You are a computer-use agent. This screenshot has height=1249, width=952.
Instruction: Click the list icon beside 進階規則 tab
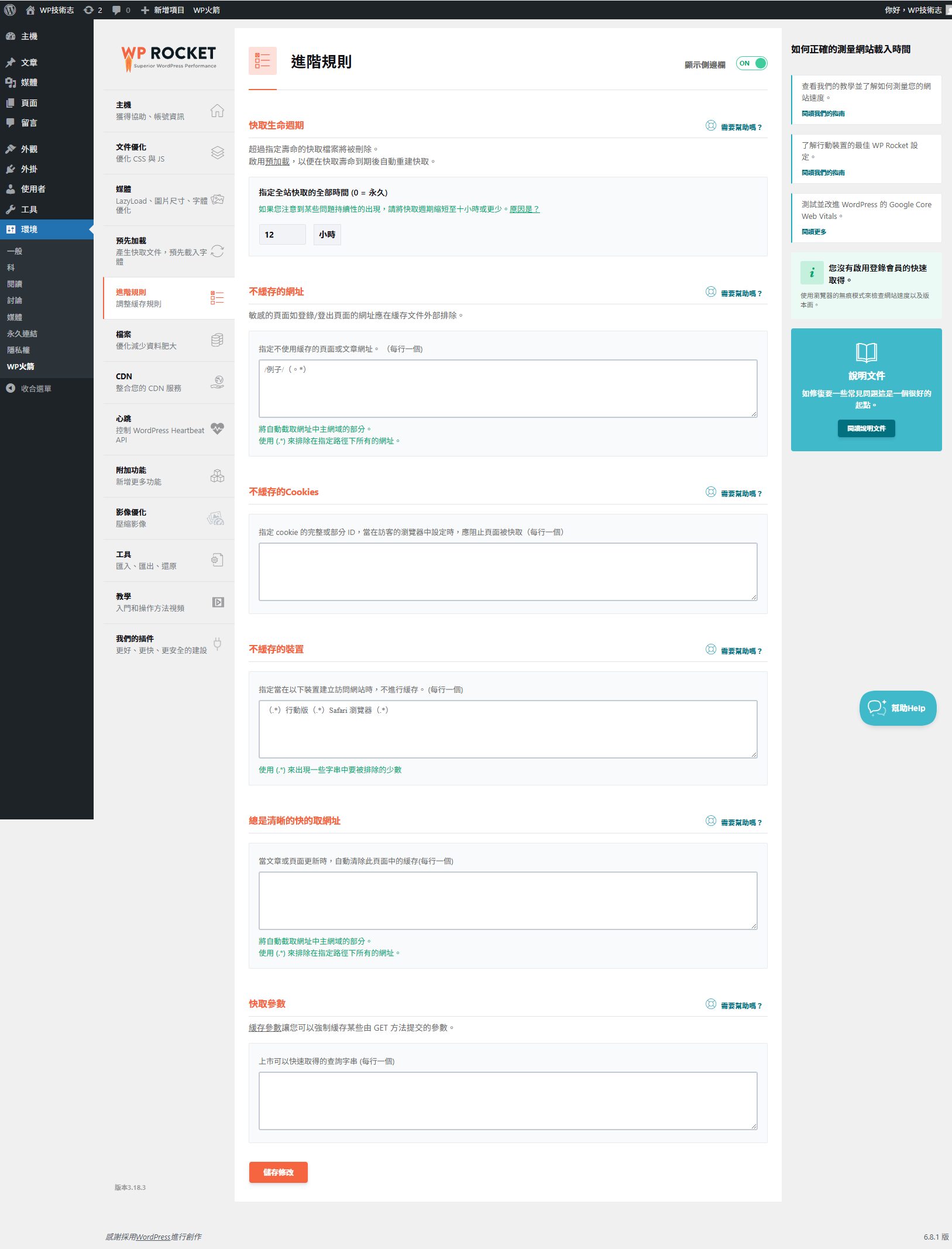217,298
